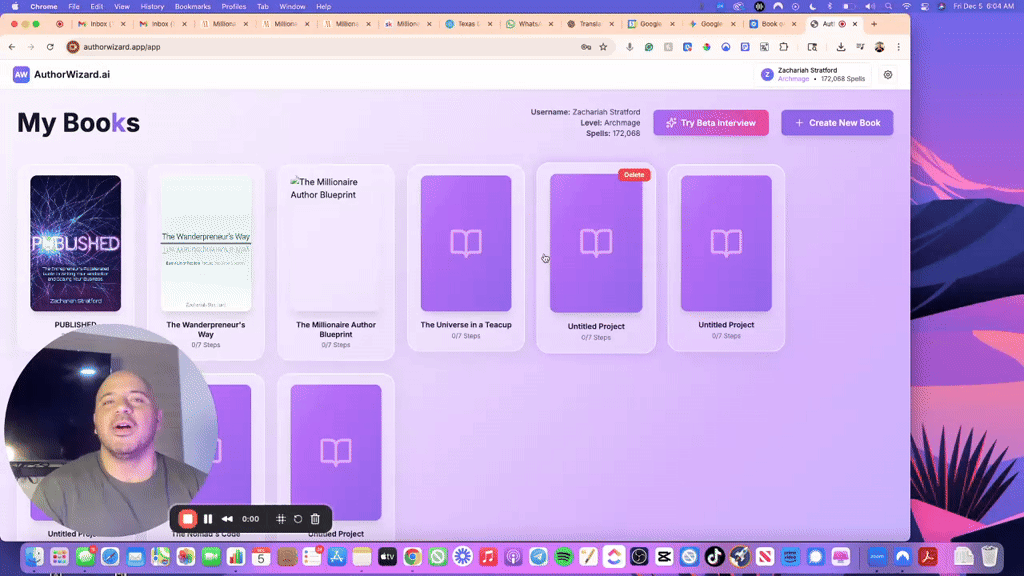Launch Apple TV from the dock
Screen dimensions: 1024x576
[x=387, y=556]
